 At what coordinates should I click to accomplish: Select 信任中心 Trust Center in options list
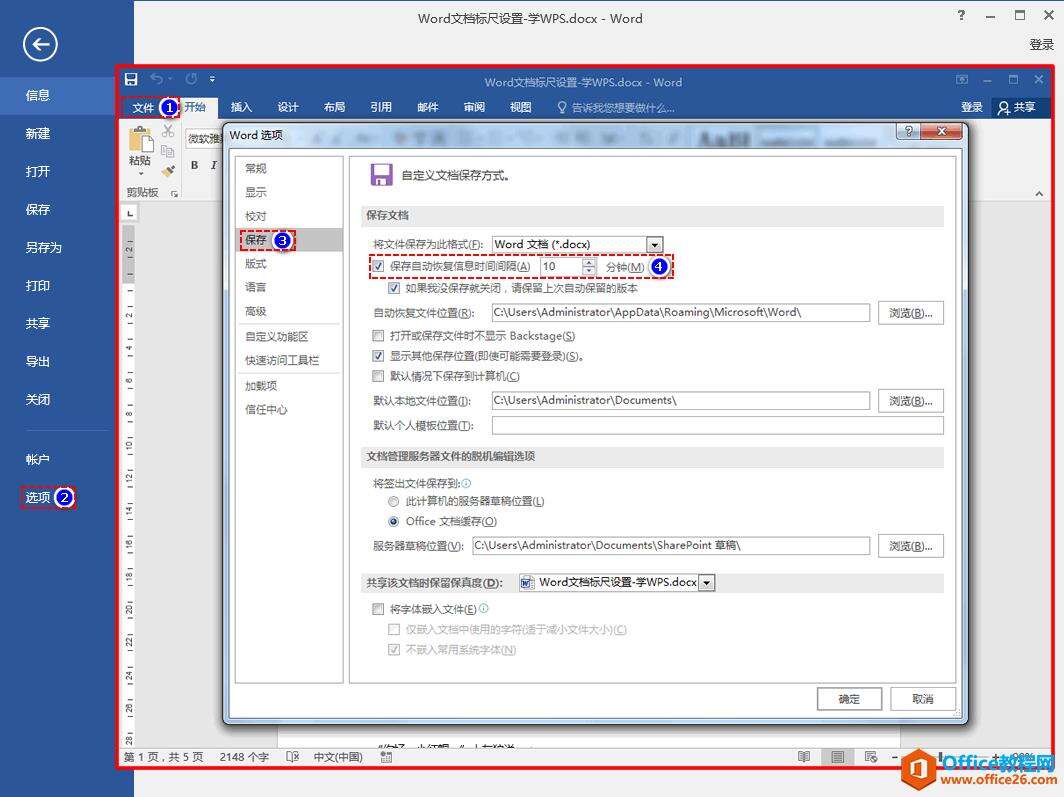click(x=290, y=410)
